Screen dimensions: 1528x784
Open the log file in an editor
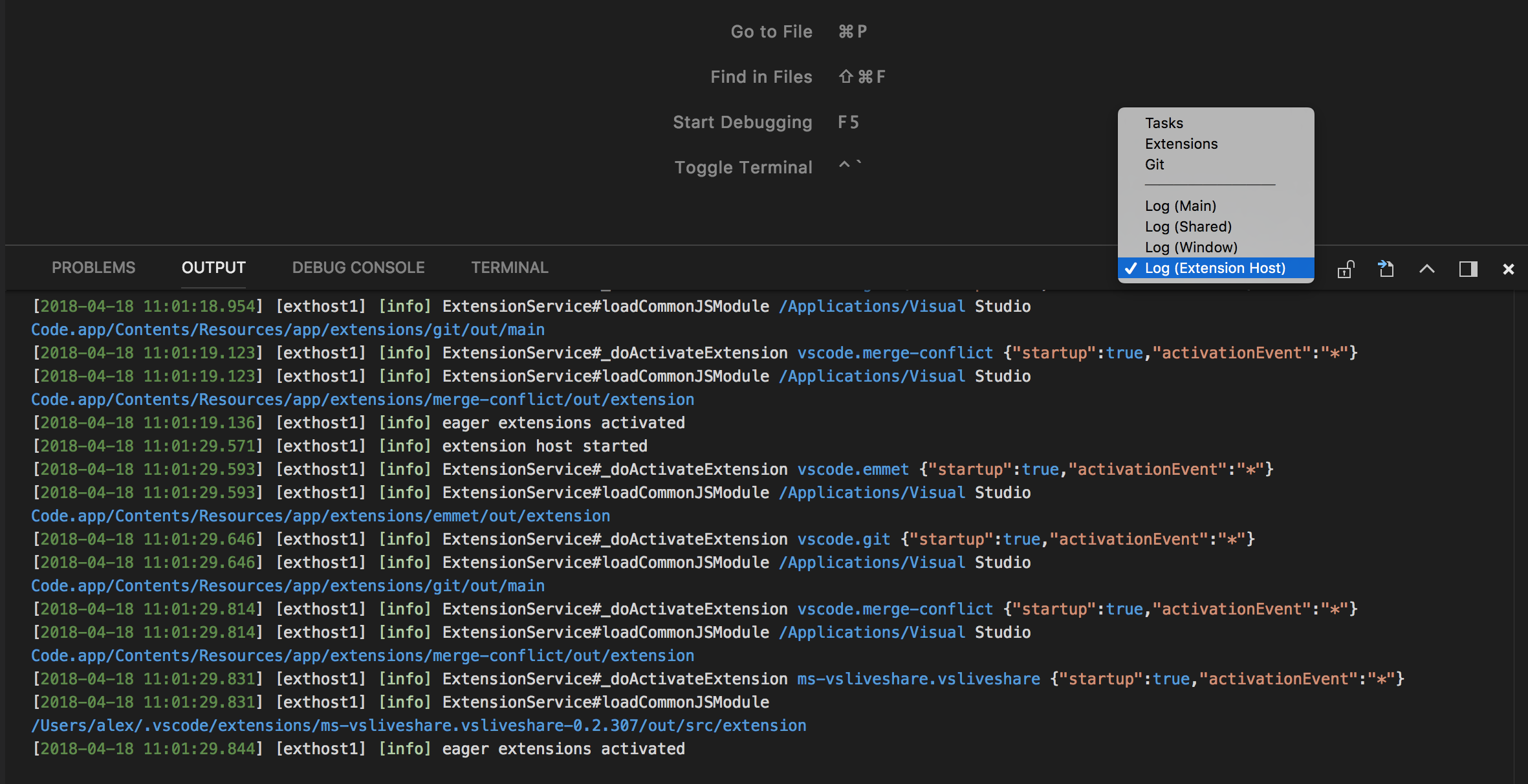point(1385,268)
